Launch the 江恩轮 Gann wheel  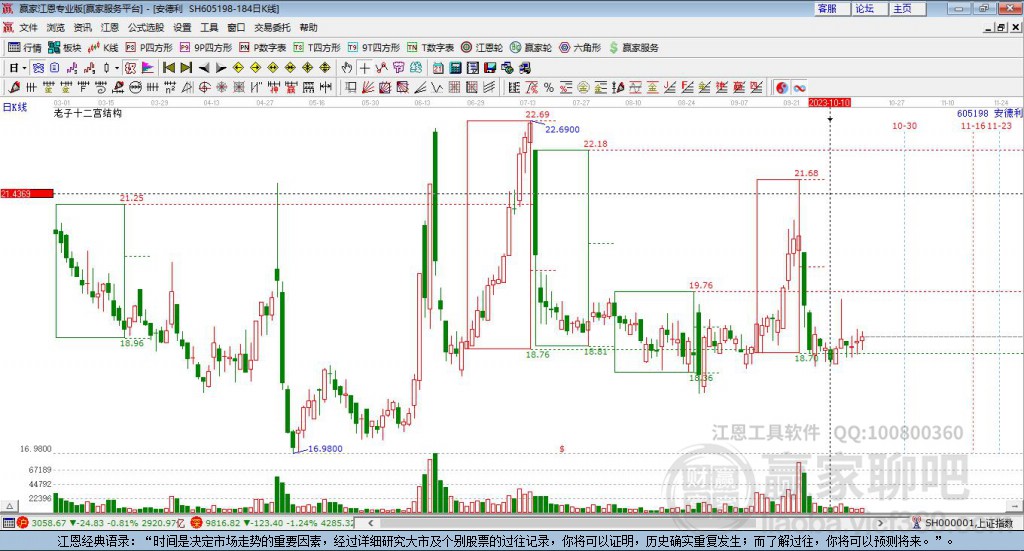(482, 48)
